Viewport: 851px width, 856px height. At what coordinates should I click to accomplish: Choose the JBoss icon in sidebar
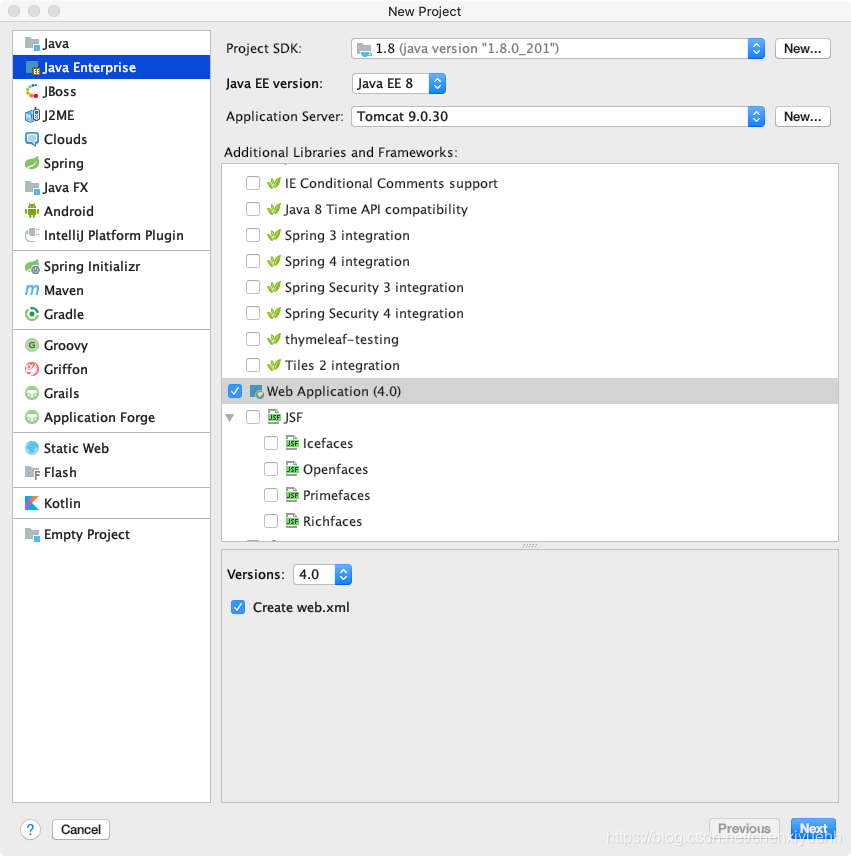(x=32, y=92)
